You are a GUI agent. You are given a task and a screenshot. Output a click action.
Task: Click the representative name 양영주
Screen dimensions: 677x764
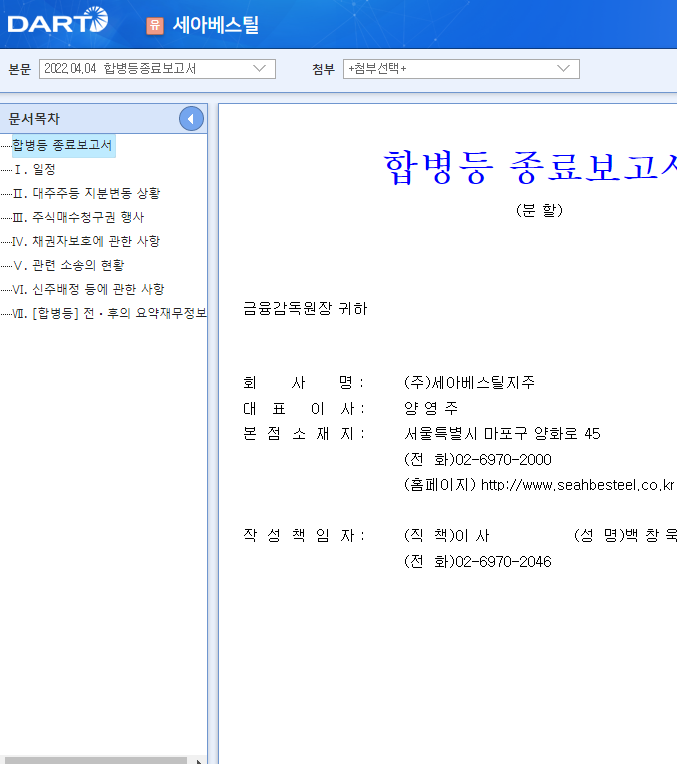tap(431, 408)
